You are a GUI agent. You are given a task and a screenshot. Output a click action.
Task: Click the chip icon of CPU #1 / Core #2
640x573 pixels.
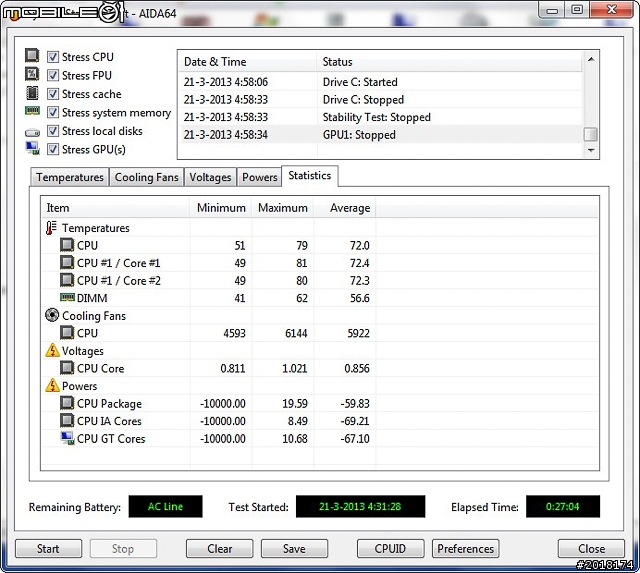pos(67,280)
